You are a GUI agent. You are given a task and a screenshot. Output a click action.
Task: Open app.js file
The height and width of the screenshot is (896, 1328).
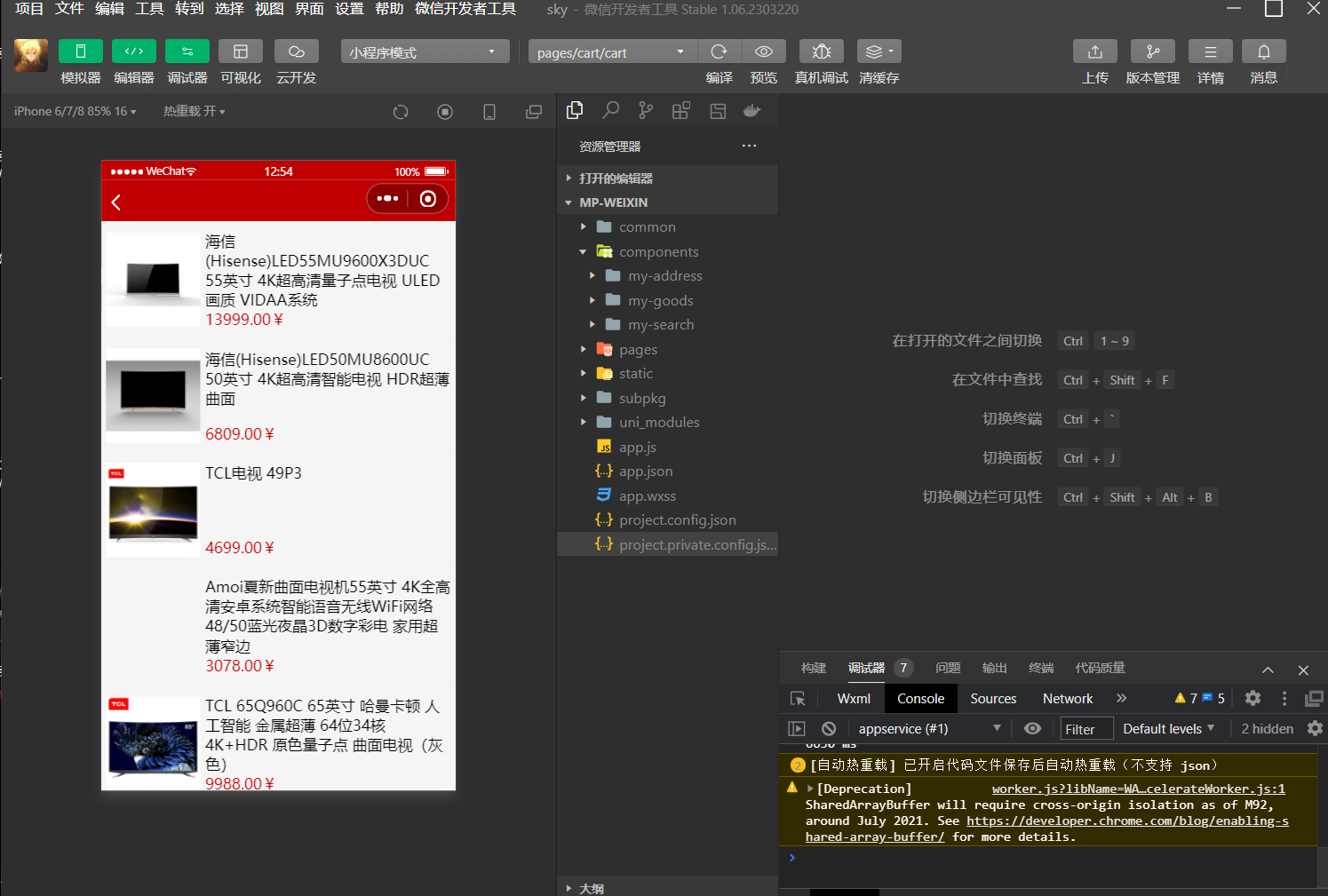(667, 448)
